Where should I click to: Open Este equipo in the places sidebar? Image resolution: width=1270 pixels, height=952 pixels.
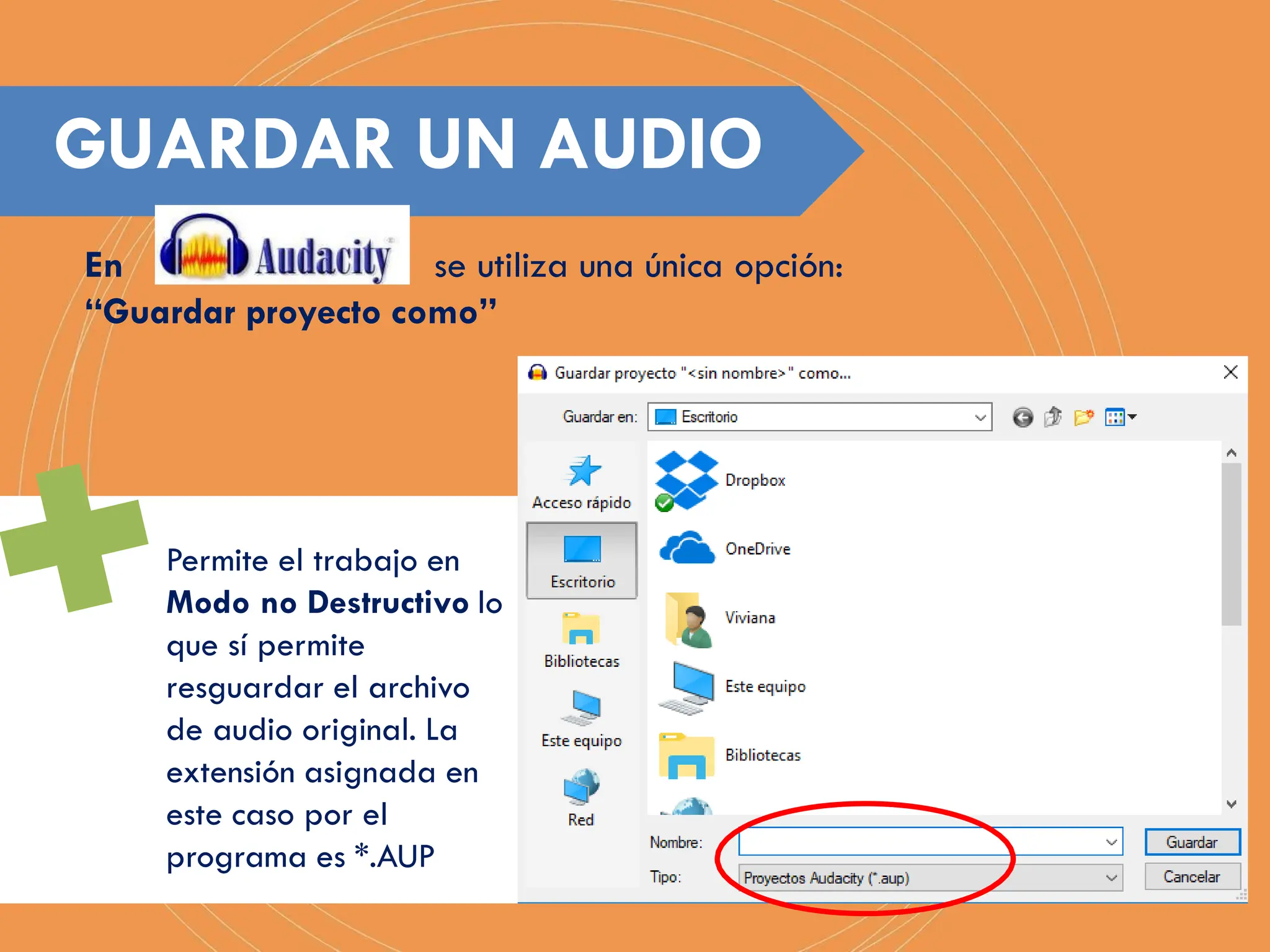point(582,720)
